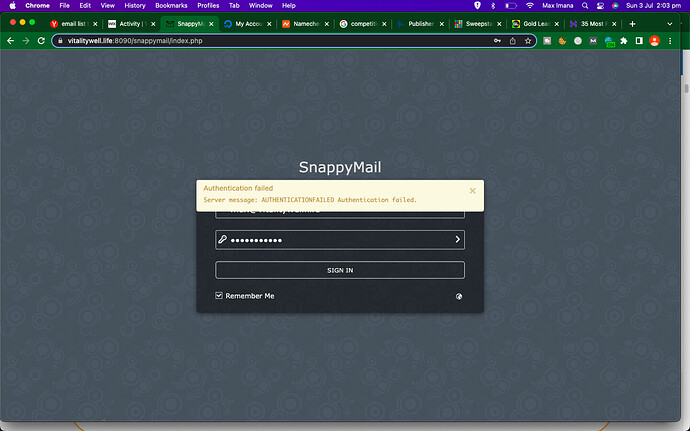Open the Tab menu
The image size is (690, 431).
tap(234, 5)
